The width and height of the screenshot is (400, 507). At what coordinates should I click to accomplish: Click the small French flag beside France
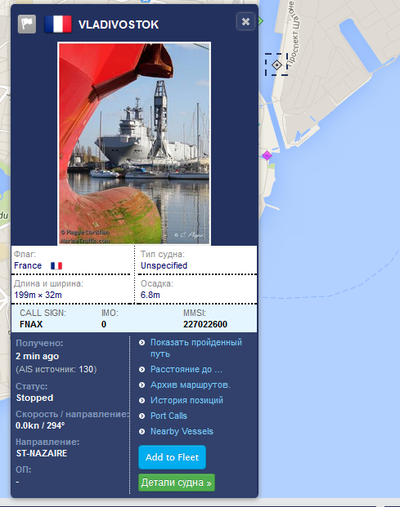(56, 266)
